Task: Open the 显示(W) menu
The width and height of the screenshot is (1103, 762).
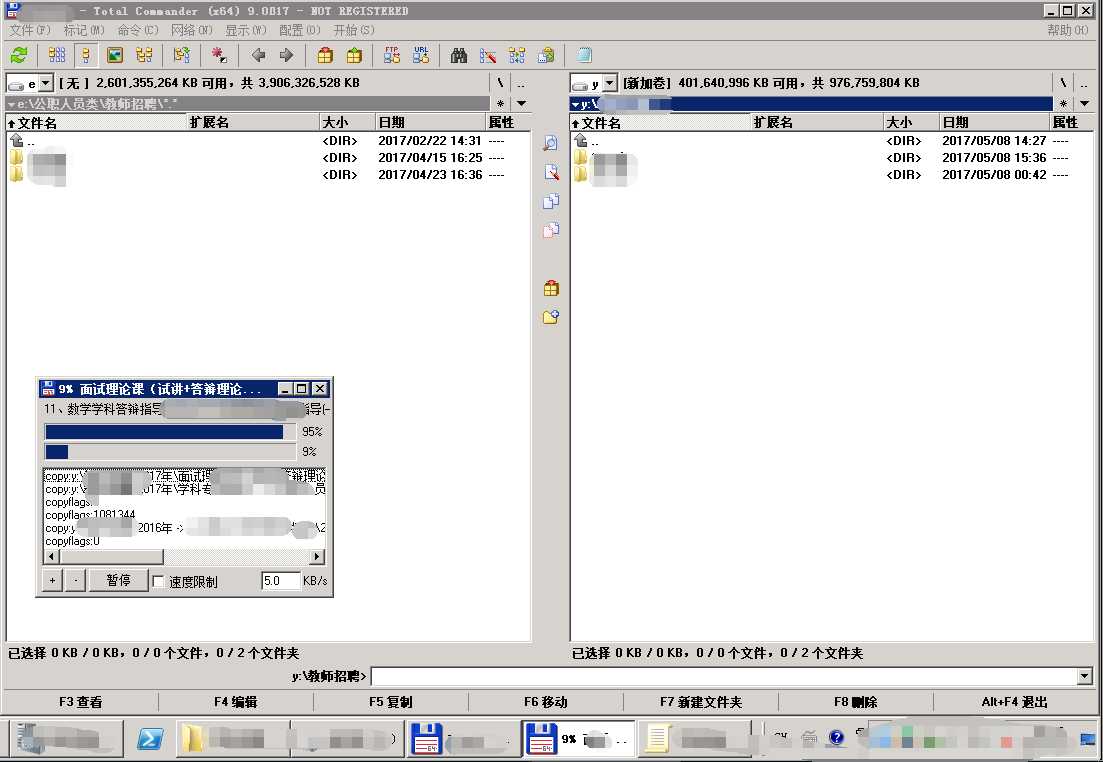Action: 246,30
